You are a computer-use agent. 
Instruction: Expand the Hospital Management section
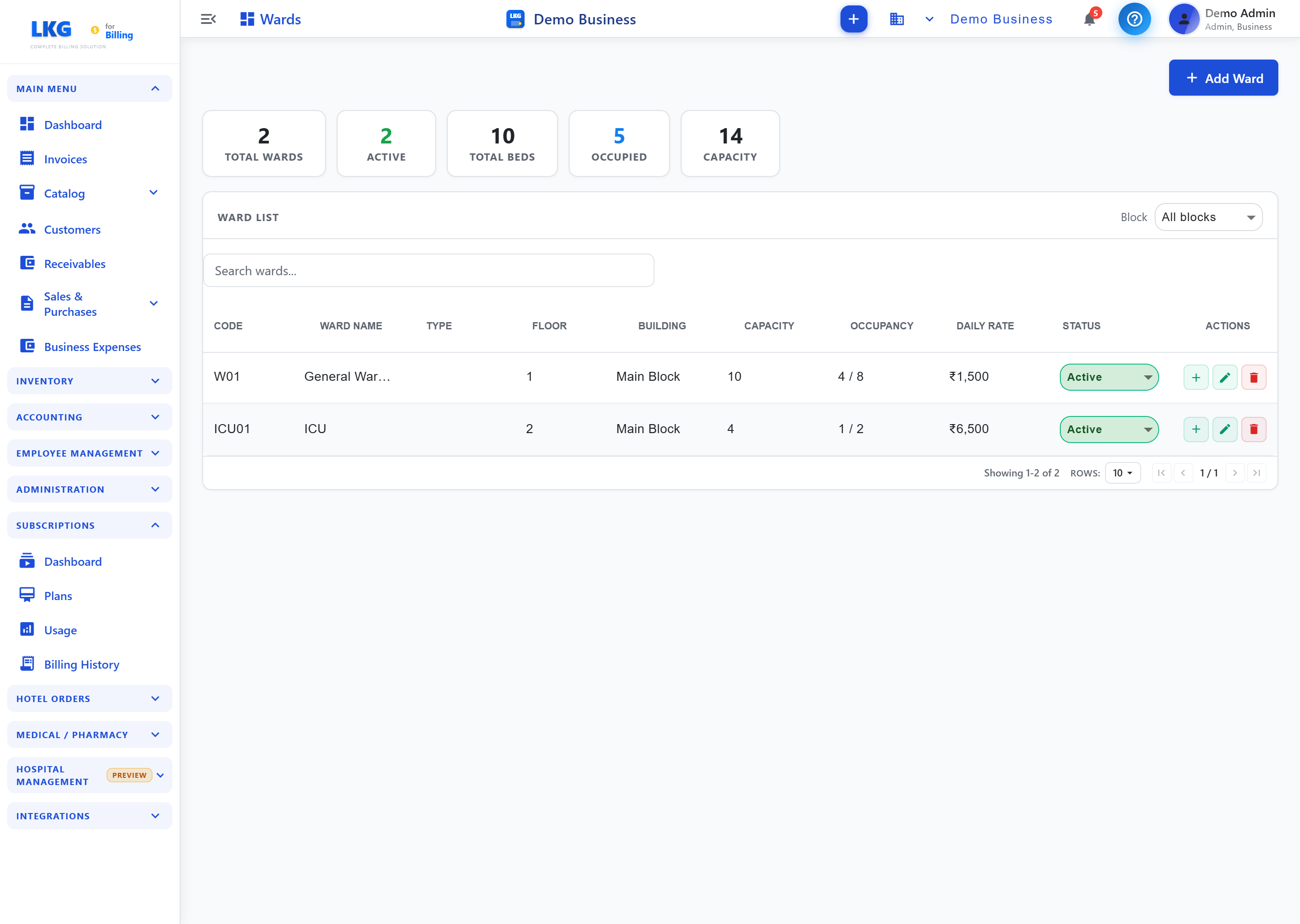pyautogui.click(x=89, y=775)
